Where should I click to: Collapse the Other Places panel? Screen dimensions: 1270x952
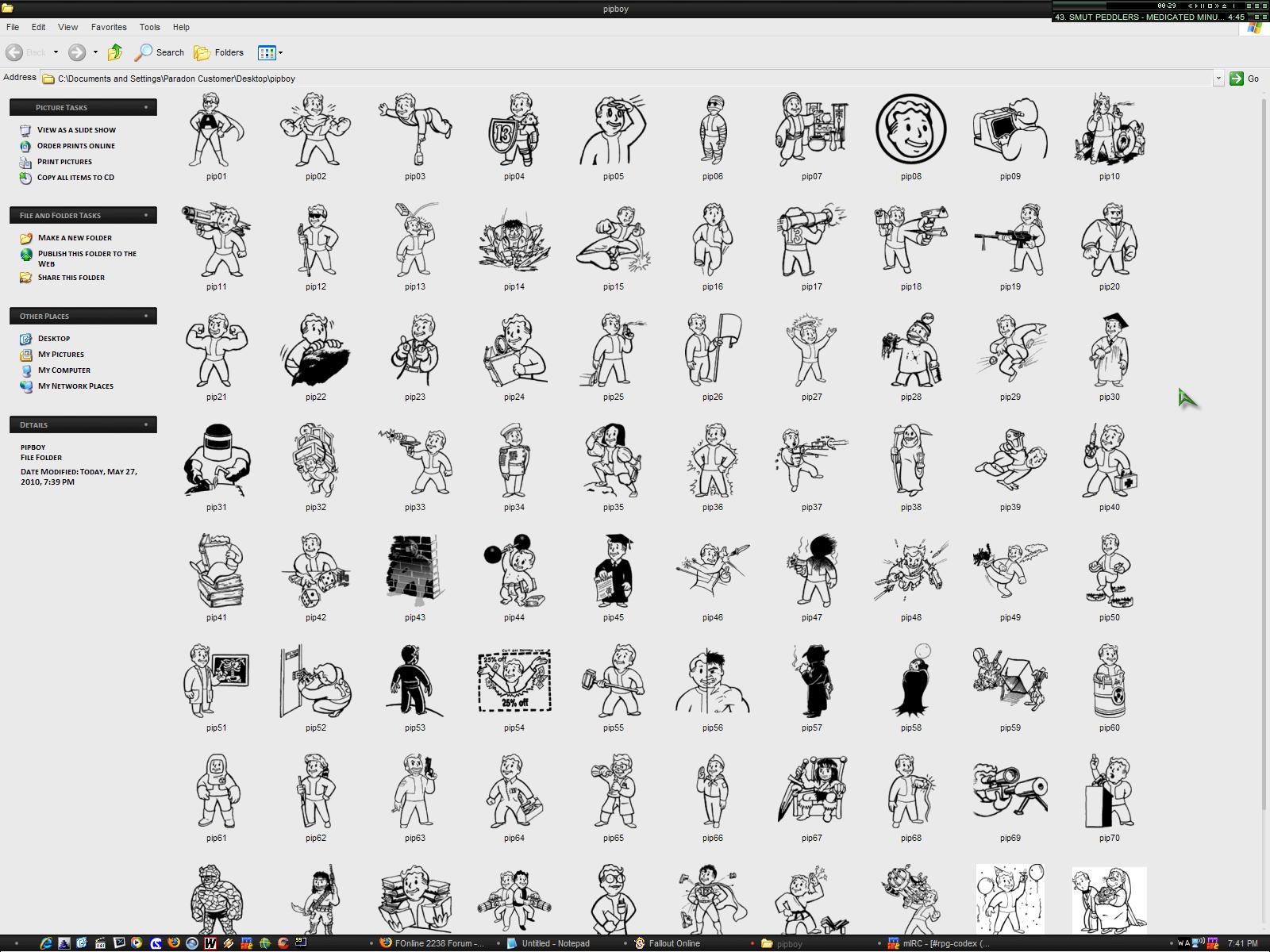146,316
